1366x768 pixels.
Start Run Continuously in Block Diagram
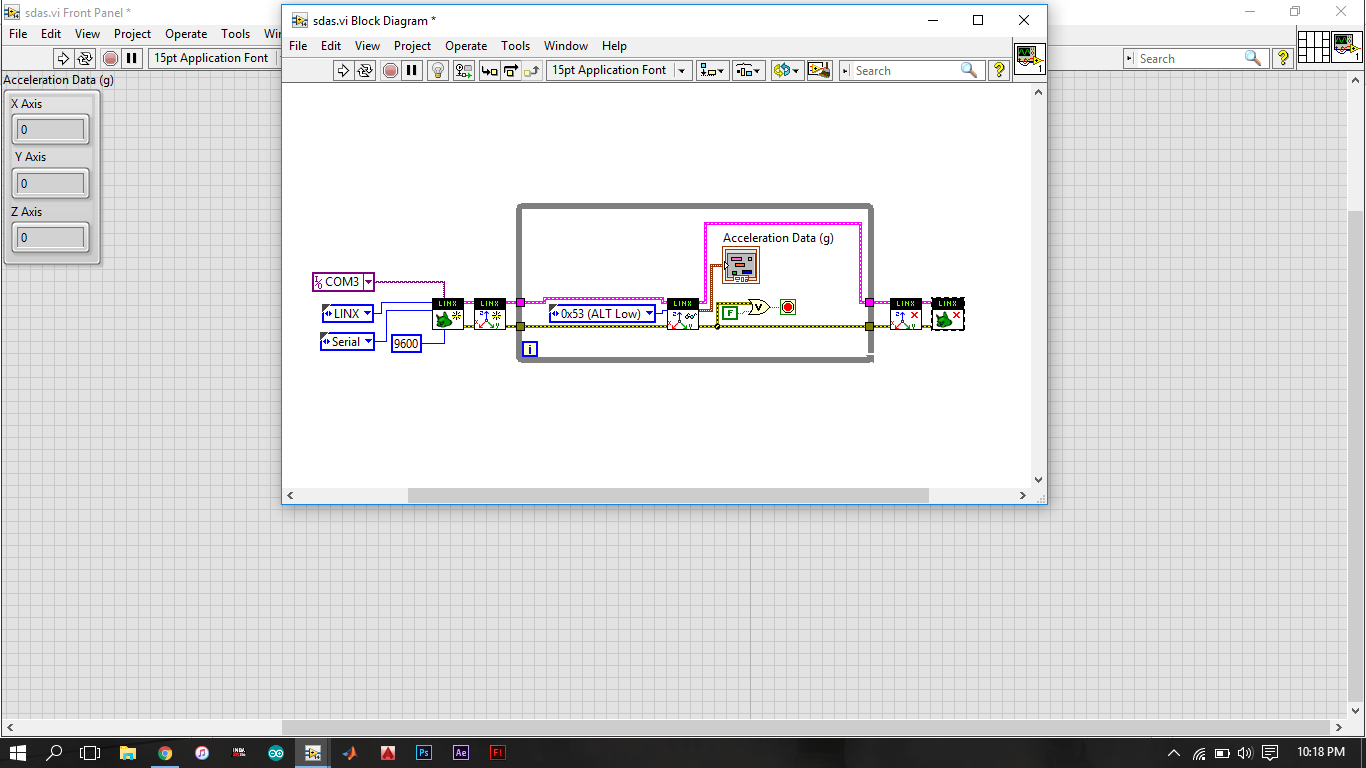365,70
